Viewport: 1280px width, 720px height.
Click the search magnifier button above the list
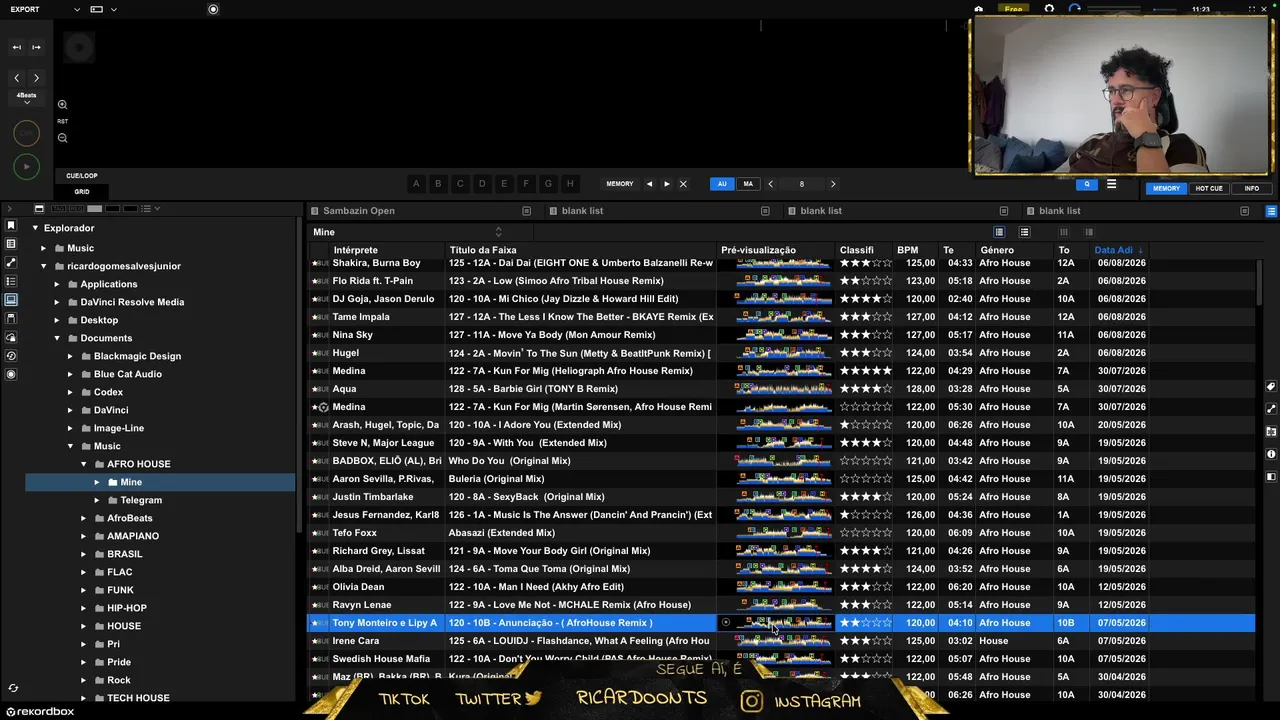pyautogui.click(x=1087, y=184)
